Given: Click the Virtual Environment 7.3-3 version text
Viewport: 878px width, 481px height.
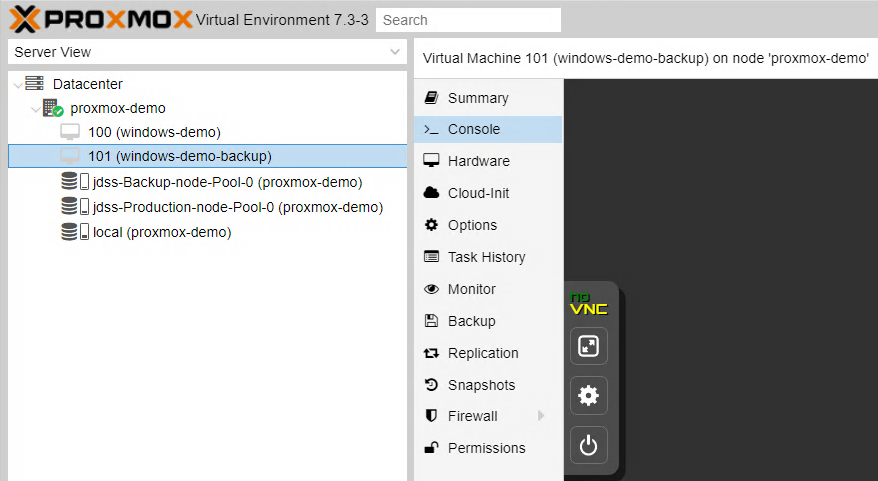Looking at the screenshot, I should click(282, 20).
